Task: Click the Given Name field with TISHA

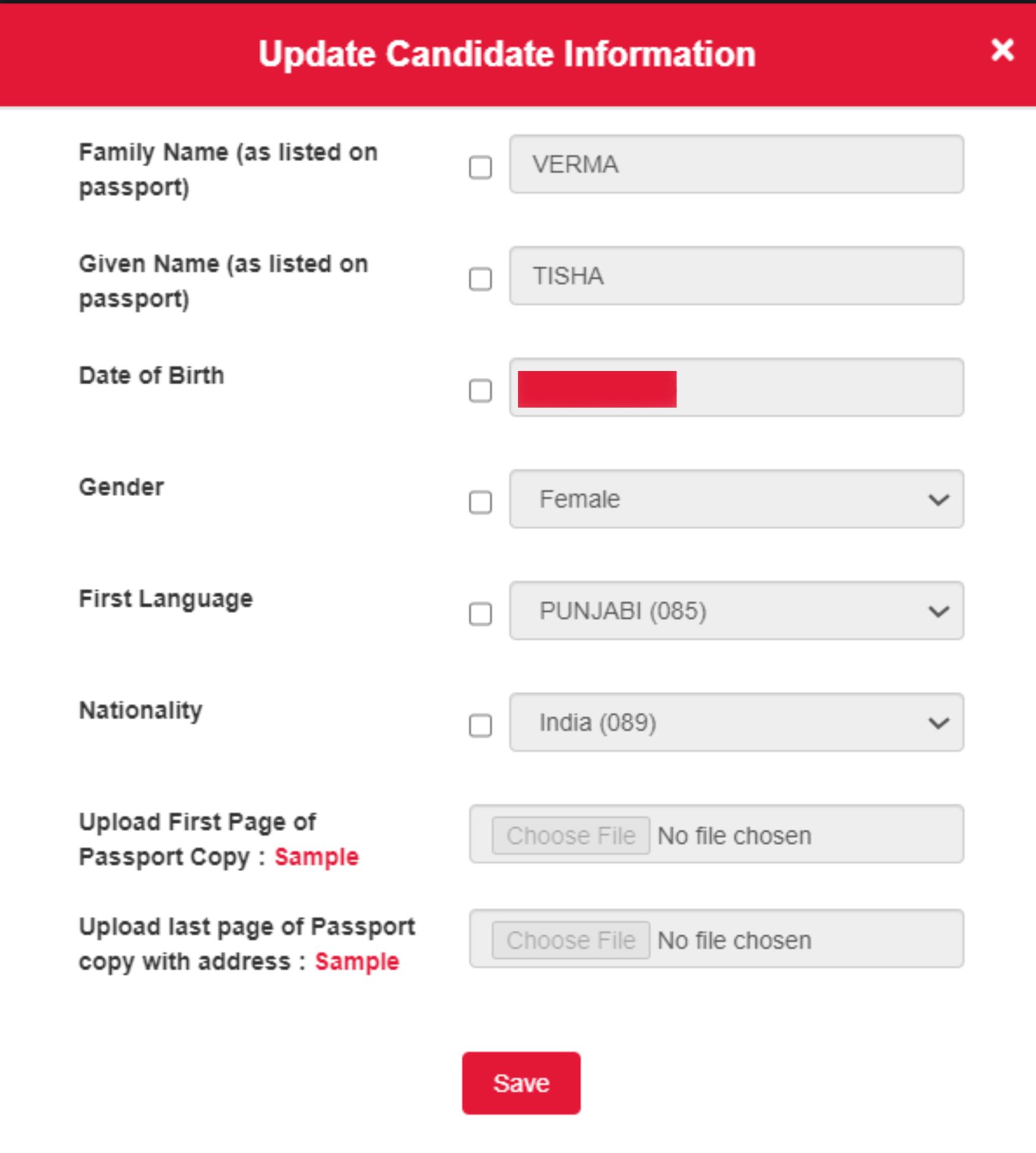Action: tap(735, 276)
